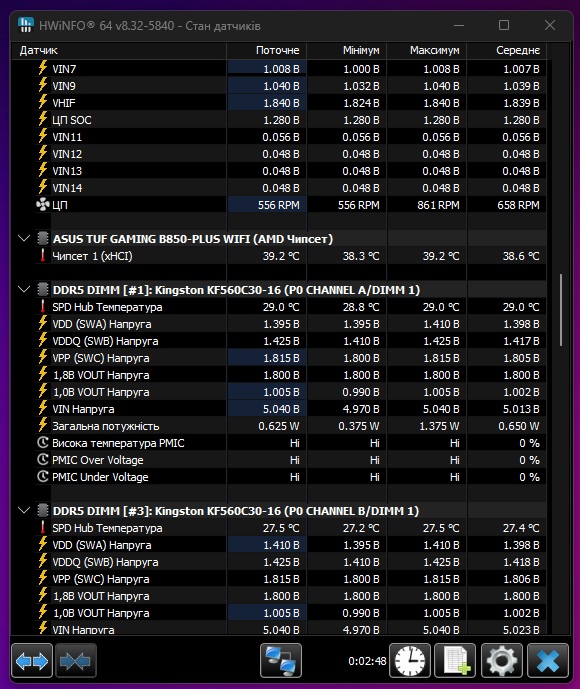Click the HWiNFO app icon in title bar

(x=26, y=25)
